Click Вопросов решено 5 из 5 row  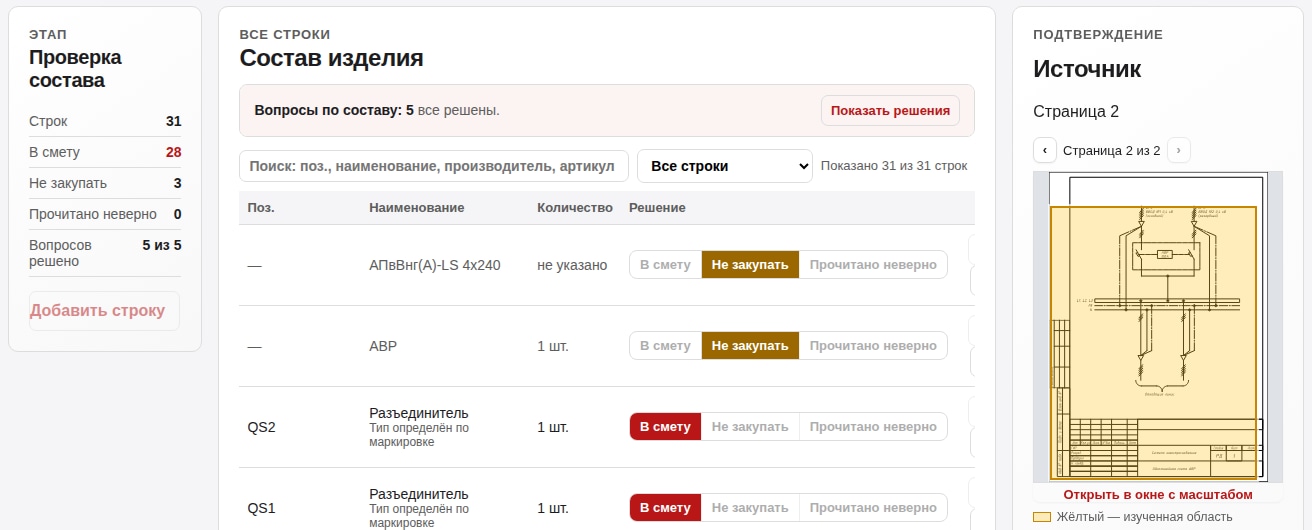tap(105, 253)
